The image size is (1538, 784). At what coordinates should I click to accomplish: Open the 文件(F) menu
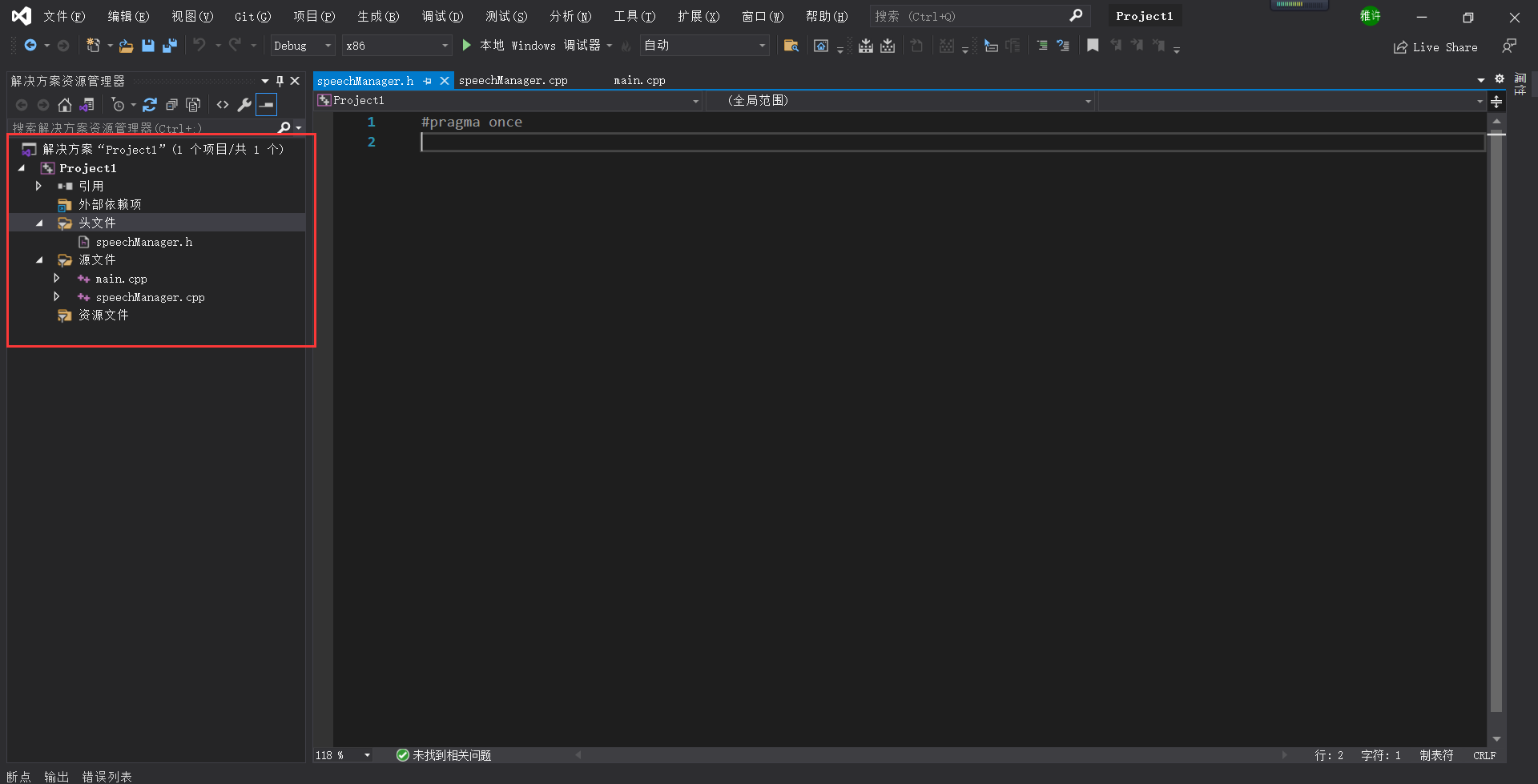point(64,16)
